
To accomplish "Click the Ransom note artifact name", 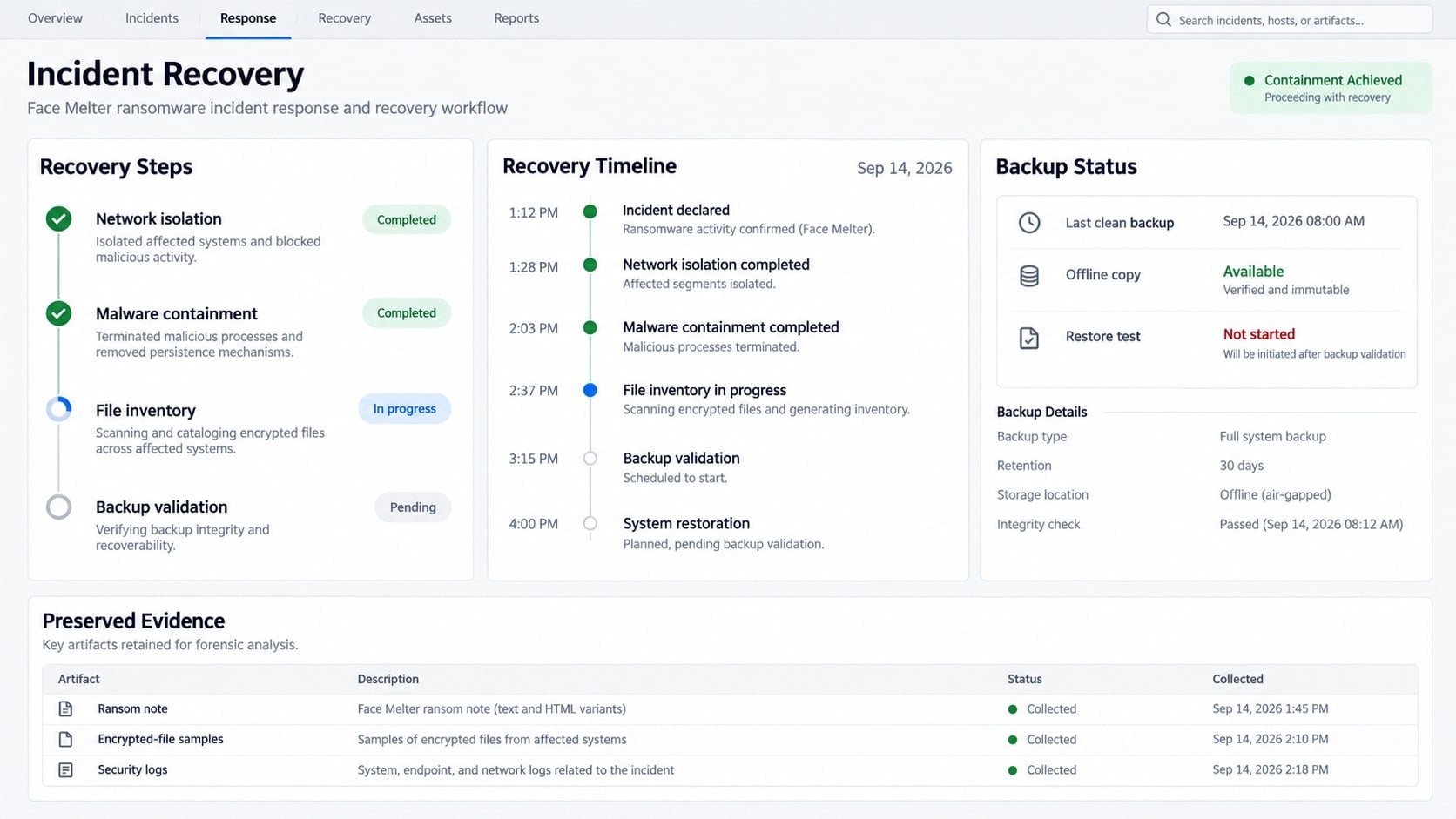I will 132,708.
